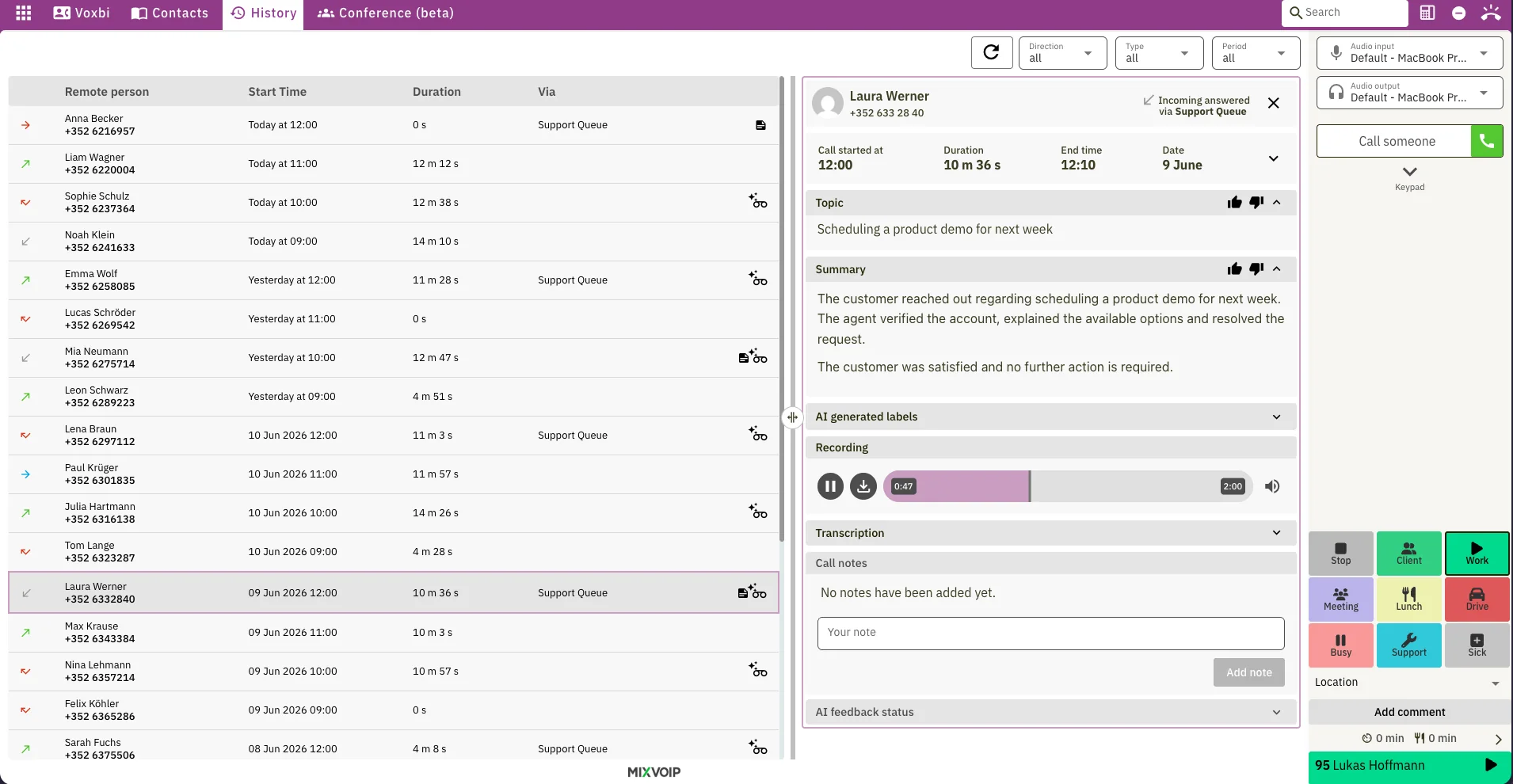Viewport: 1513px width, 784px height.
Task: Open the dialpad grid icon in top bar
Action: [x=1427, y=13]
